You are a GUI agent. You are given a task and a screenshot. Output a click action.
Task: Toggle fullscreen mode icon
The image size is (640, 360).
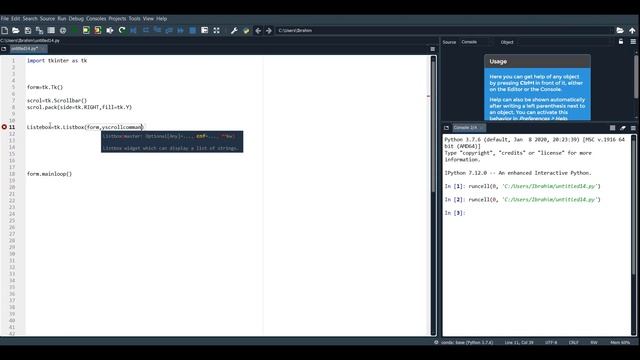click(216, 30)
